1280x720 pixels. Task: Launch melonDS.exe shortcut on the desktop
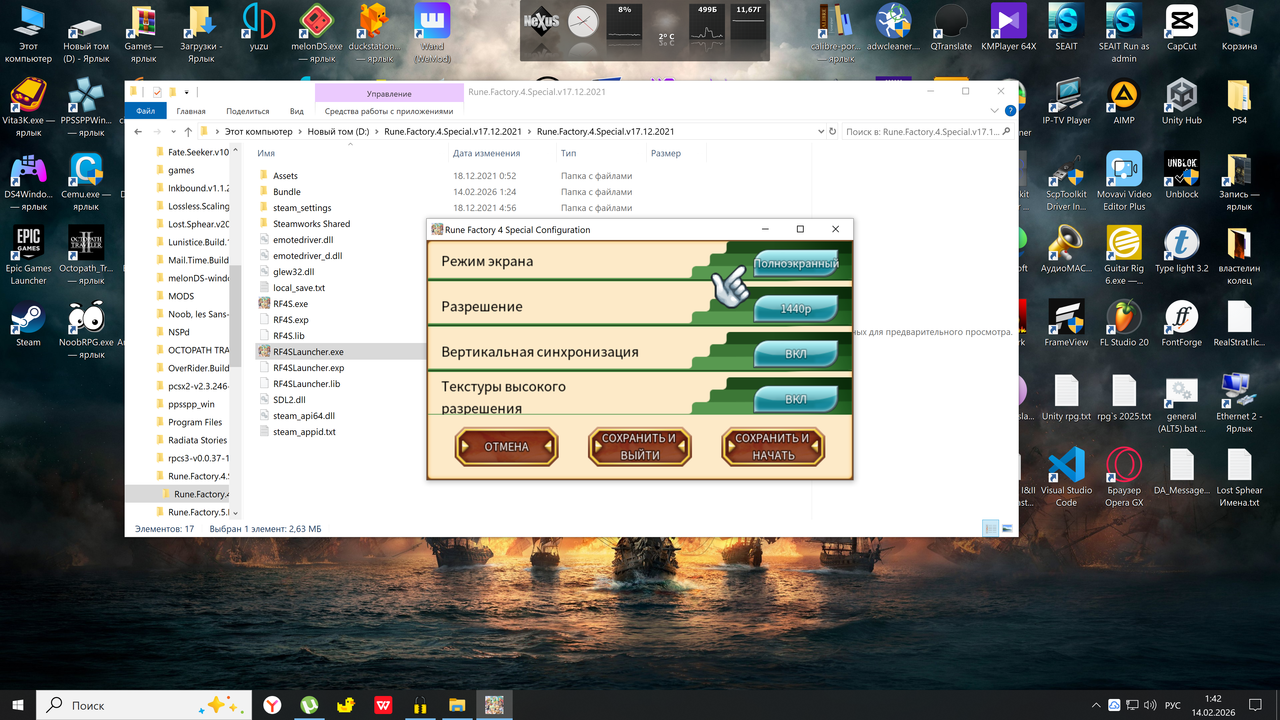[317, 33]
